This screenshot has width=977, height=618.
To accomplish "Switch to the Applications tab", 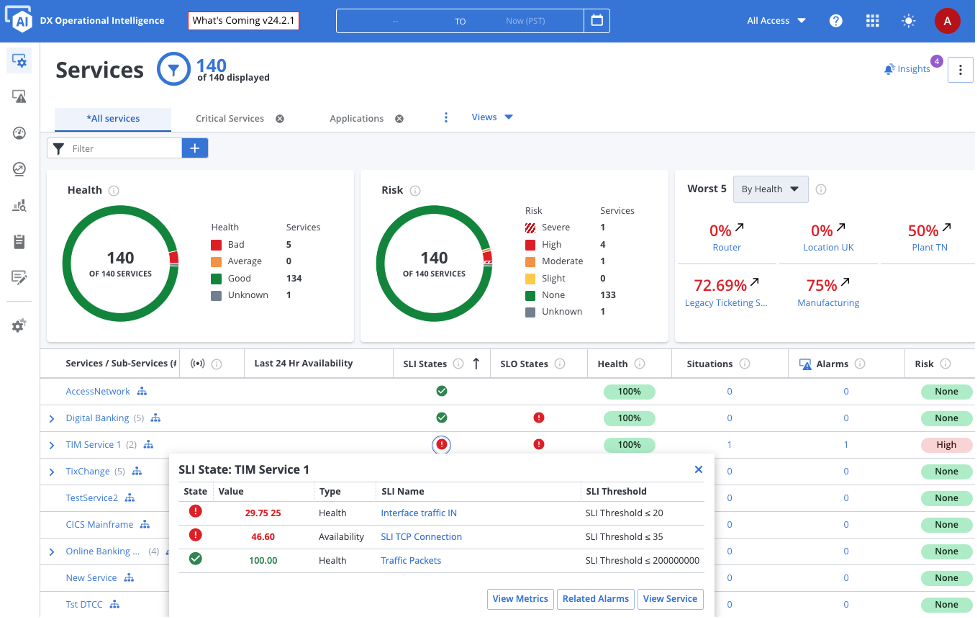I will click(359, 117).
